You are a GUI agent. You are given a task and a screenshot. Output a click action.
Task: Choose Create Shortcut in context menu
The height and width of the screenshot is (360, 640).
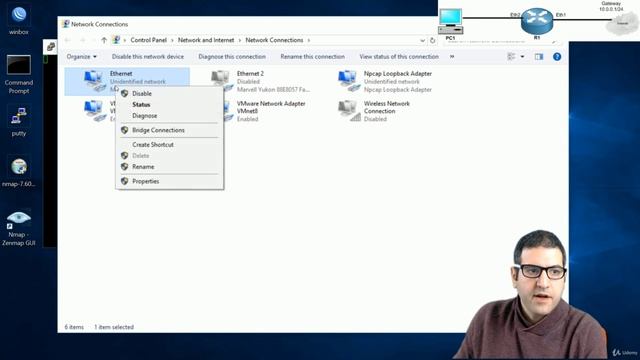(169, 144)
